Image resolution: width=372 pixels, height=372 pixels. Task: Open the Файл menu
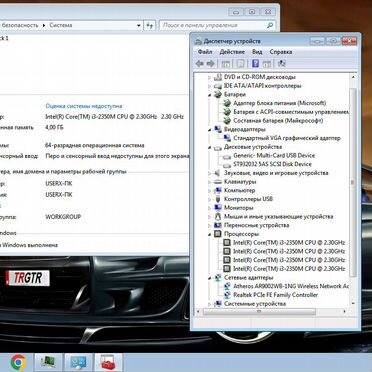click(x=205, y=52)
